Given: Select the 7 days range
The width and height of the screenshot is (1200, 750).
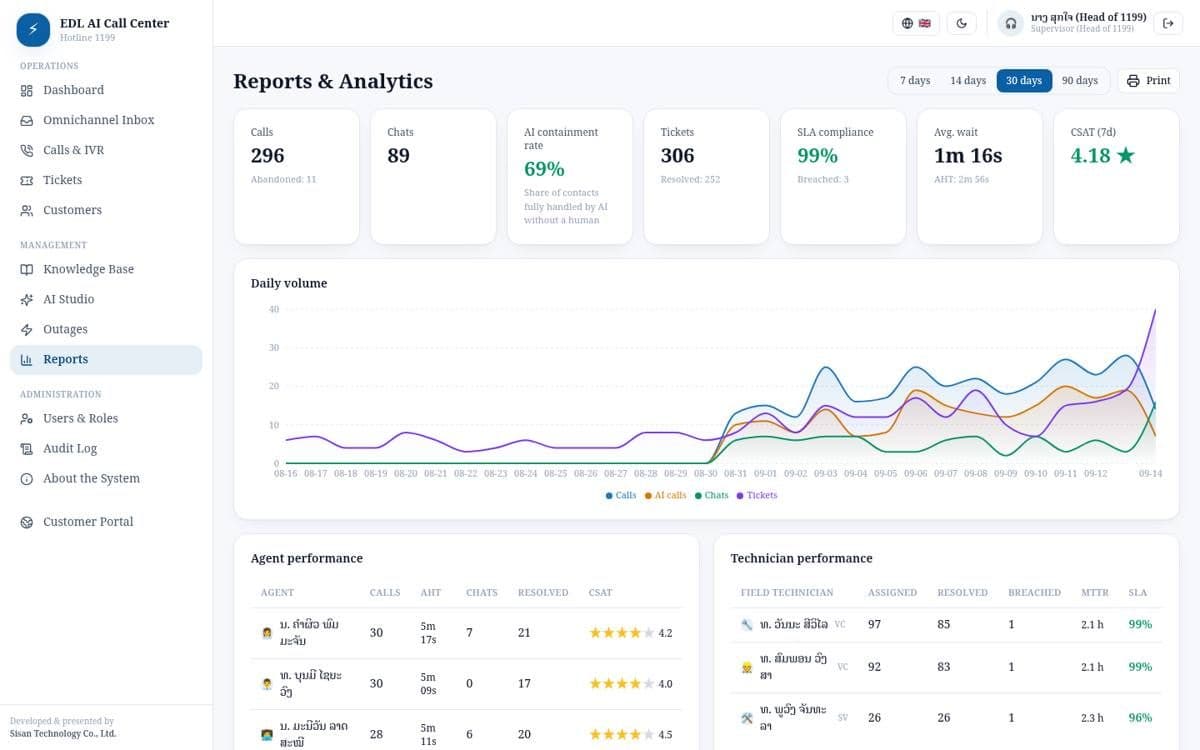Looking at the screenshot, I should click(x=914, y=80).
